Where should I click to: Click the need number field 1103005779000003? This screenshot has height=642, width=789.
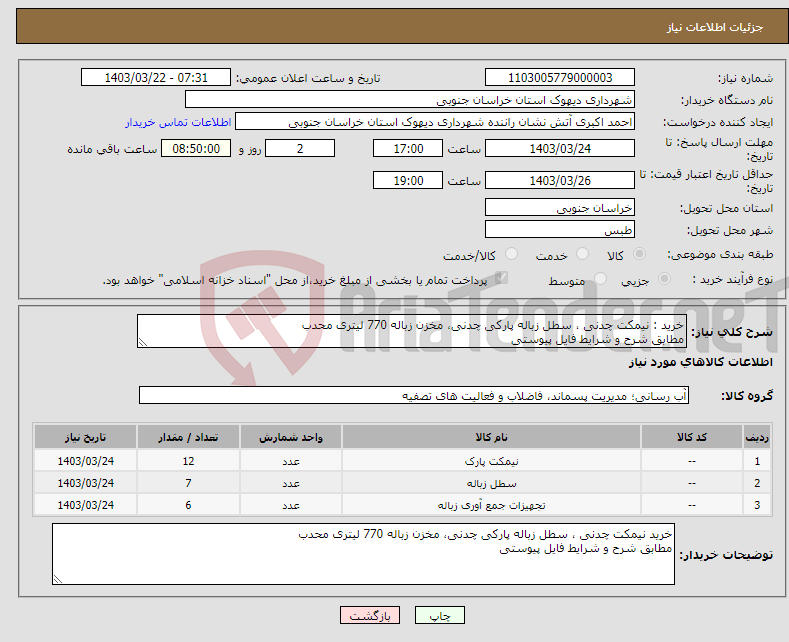[x=560, y=77]
